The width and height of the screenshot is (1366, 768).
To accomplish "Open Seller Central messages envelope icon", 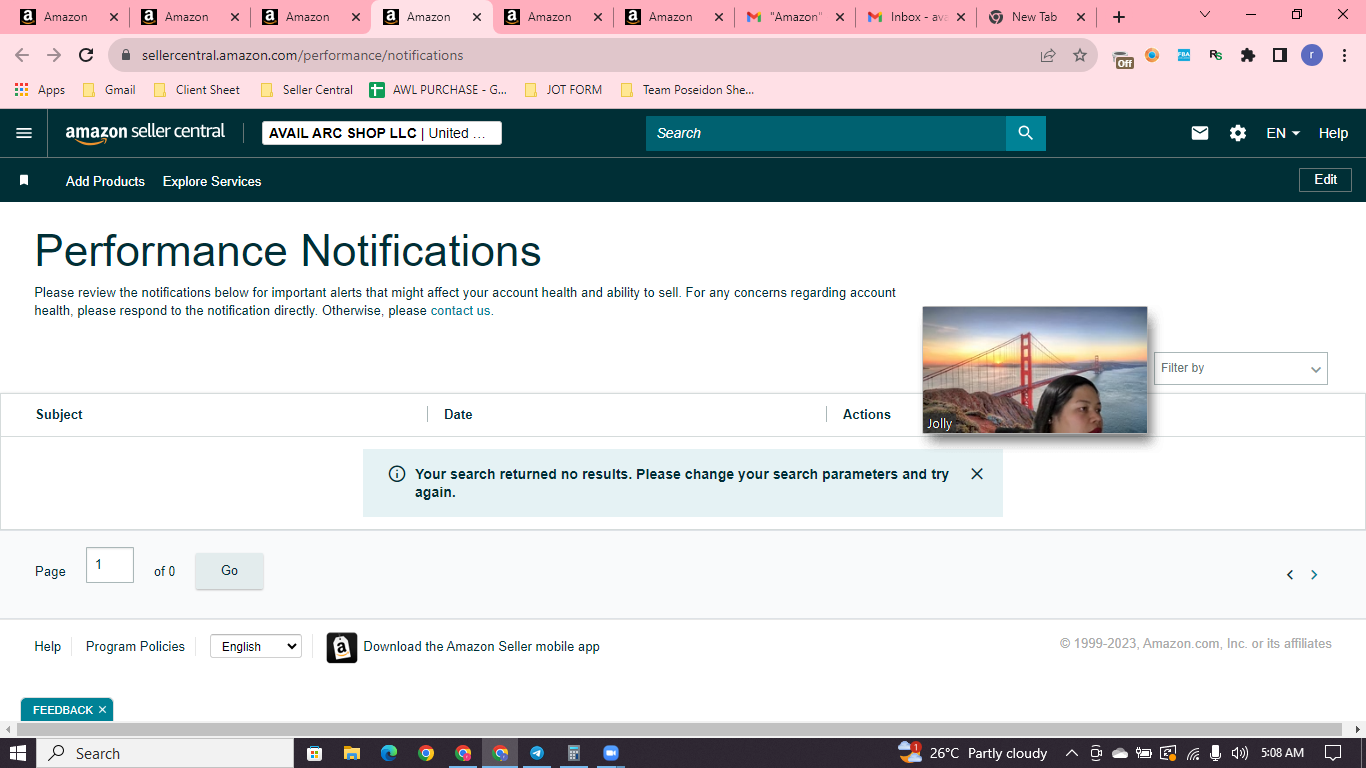I will coord(1200,133).
